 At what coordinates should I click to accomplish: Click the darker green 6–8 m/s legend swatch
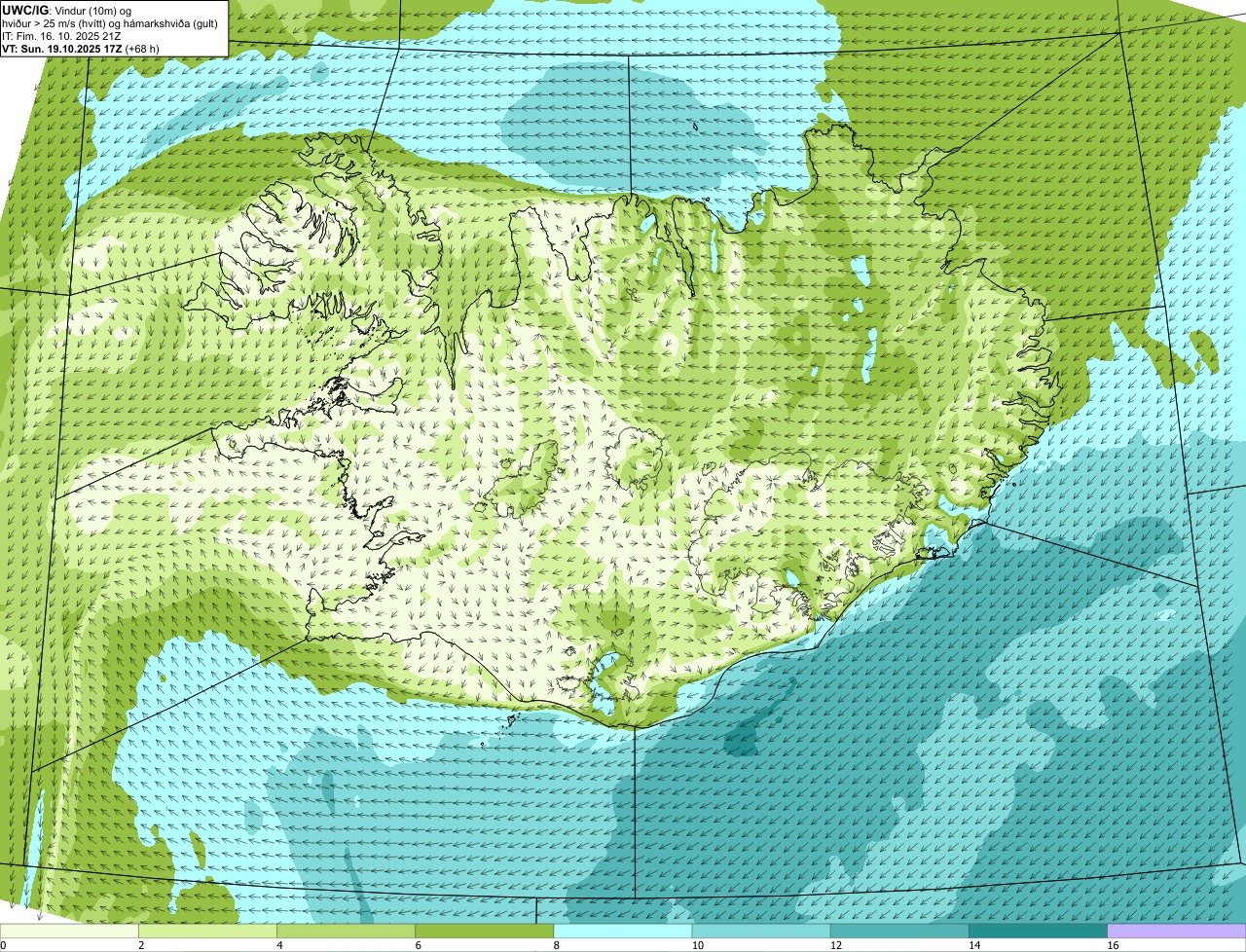click(485, 932)
